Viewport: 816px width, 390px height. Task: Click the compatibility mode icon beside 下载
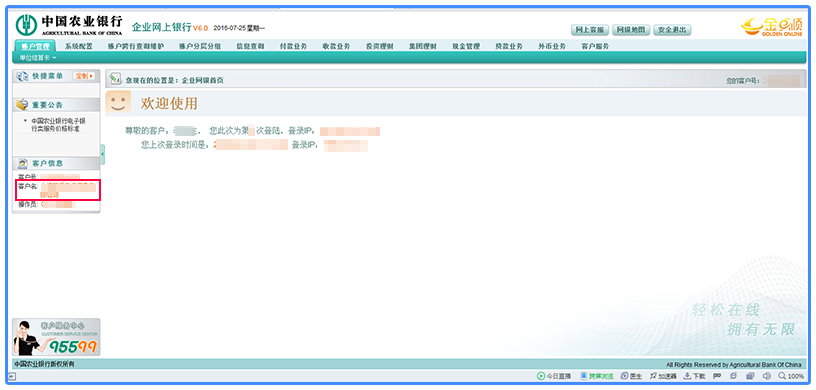717,376
